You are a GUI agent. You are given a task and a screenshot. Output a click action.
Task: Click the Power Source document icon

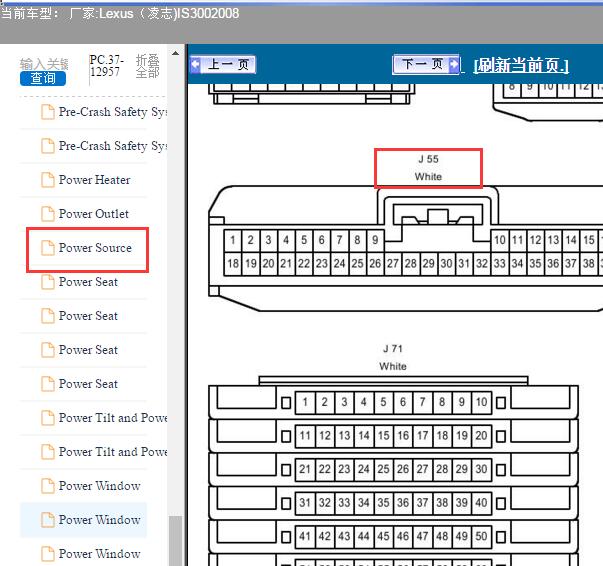[48, 248]
